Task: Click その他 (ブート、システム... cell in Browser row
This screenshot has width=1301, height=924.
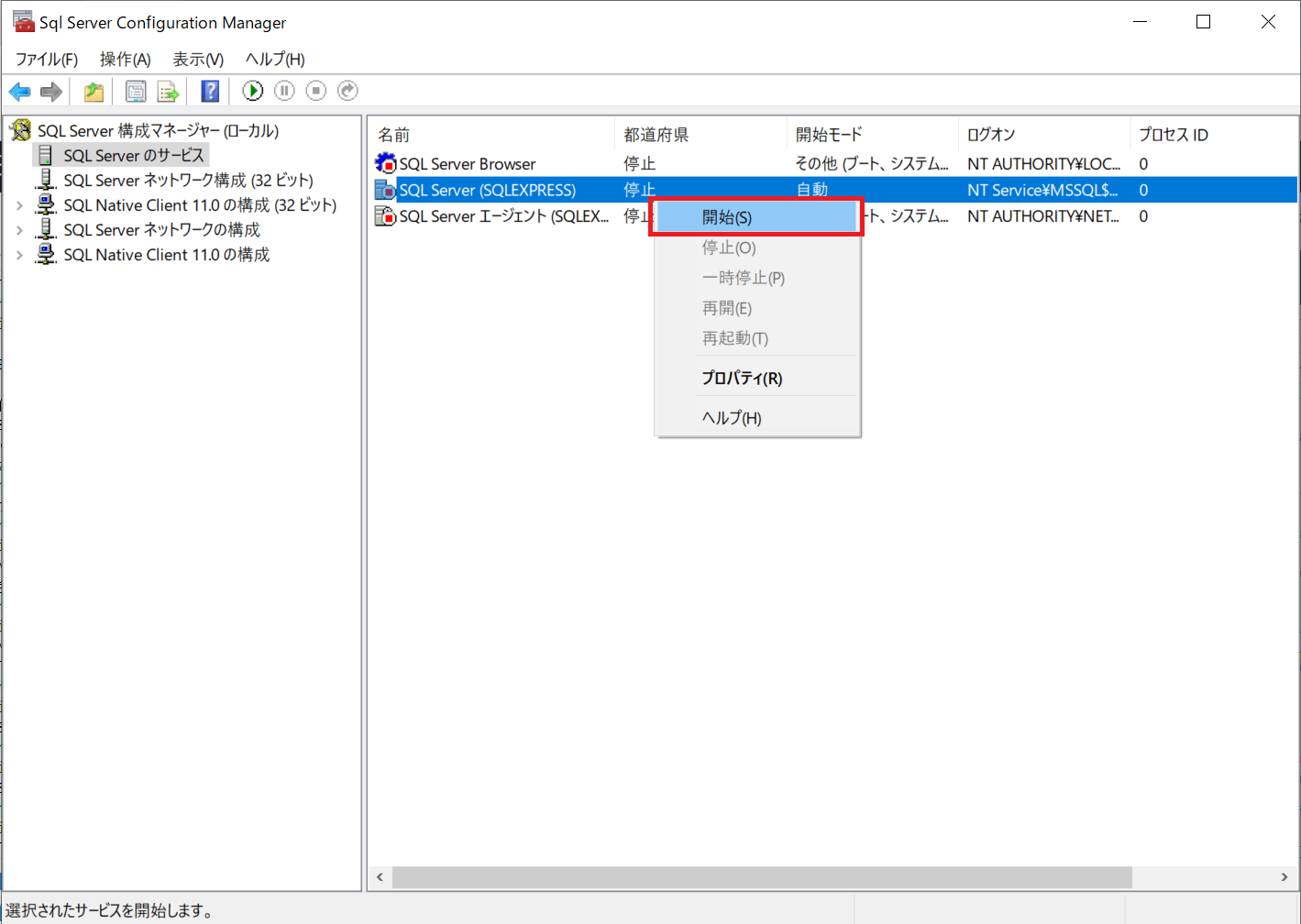Action: pyautogui.click(x=872, y=164)
